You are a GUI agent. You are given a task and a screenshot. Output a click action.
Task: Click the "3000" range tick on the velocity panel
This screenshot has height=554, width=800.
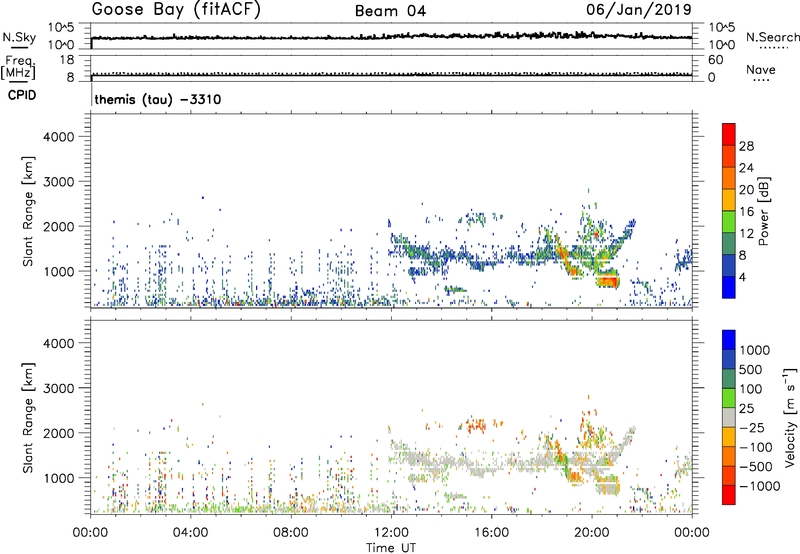[58, 388]
